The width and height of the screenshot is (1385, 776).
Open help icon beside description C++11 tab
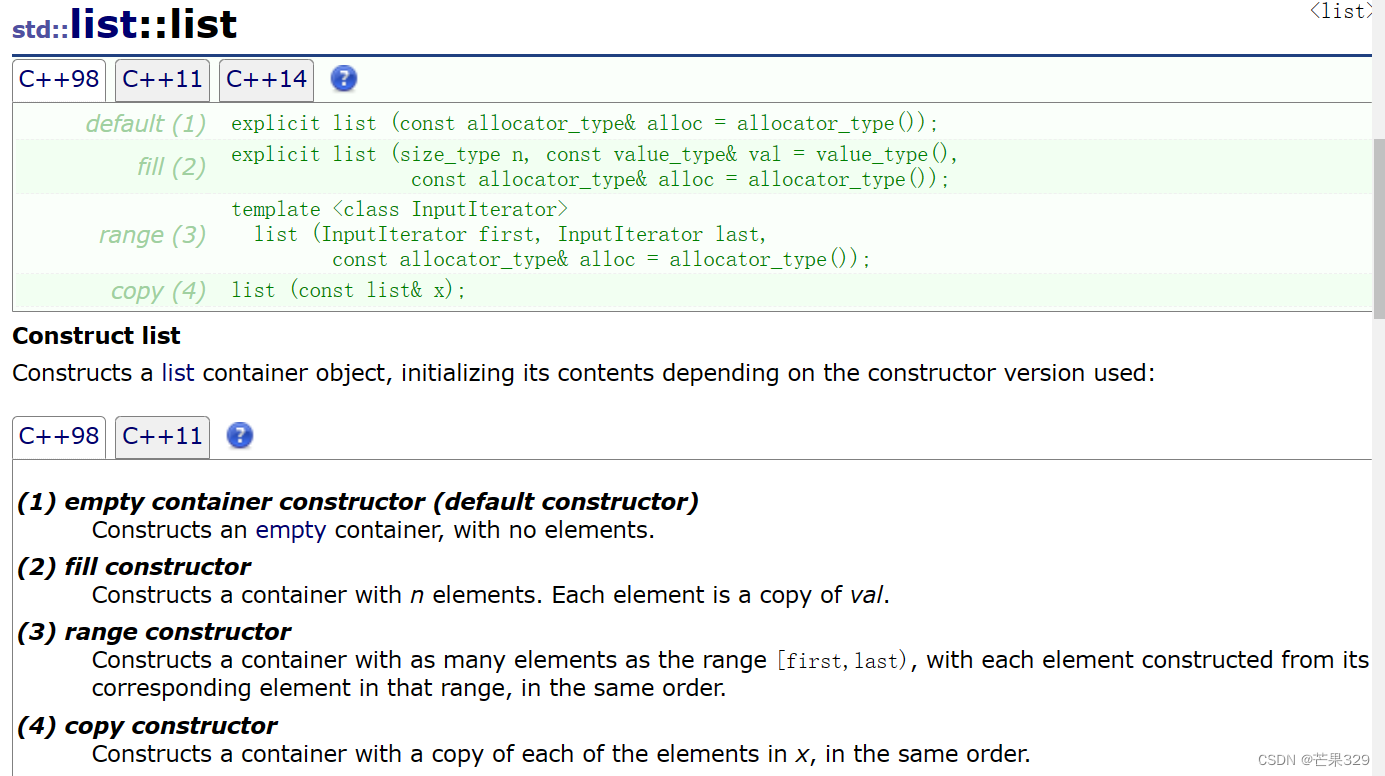(240, 436)
